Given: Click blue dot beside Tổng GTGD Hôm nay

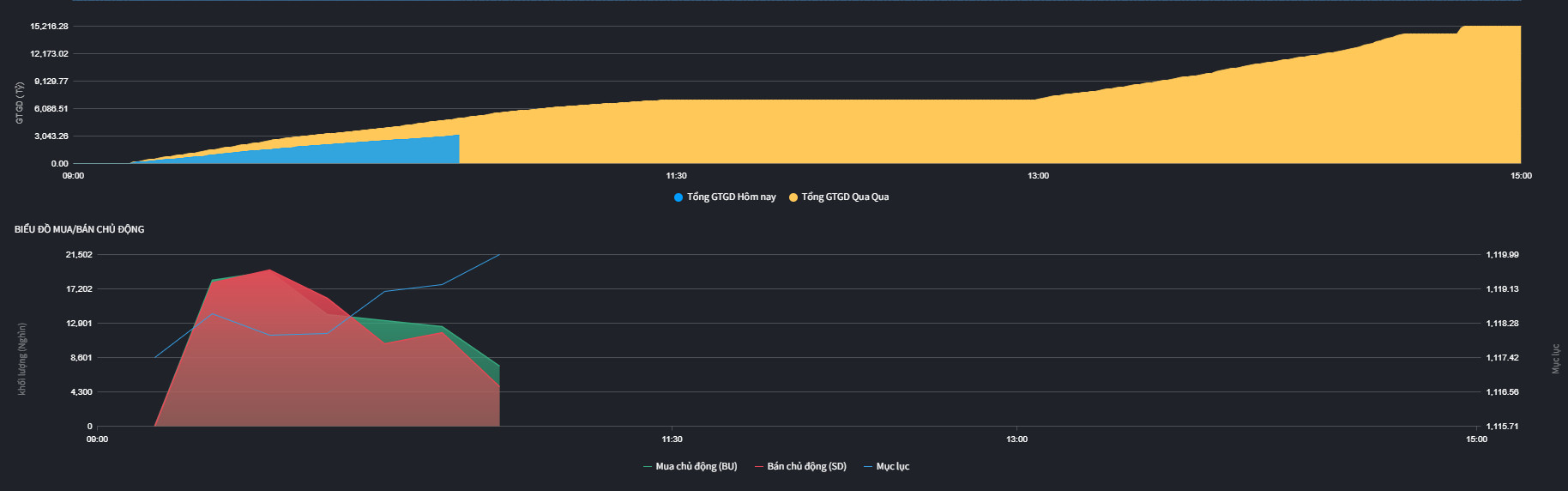Looking at the screenshot, I should (x=678, y=197).
